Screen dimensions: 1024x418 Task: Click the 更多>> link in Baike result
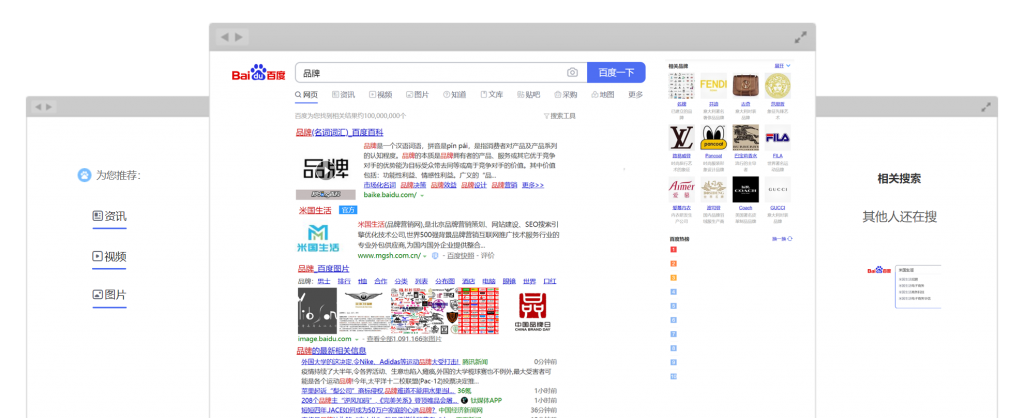click(x=533, y=185)
